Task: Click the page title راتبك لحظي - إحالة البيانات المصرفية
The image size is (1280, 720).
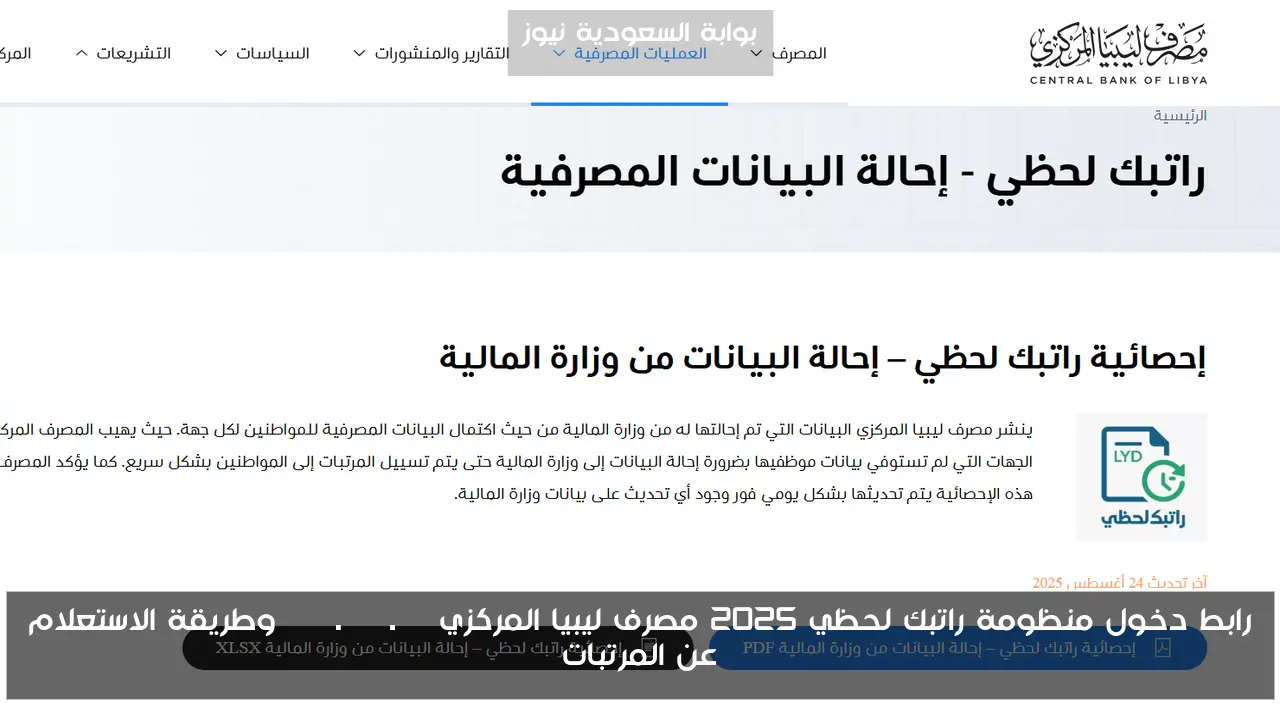Action: (x=853, y=173)
